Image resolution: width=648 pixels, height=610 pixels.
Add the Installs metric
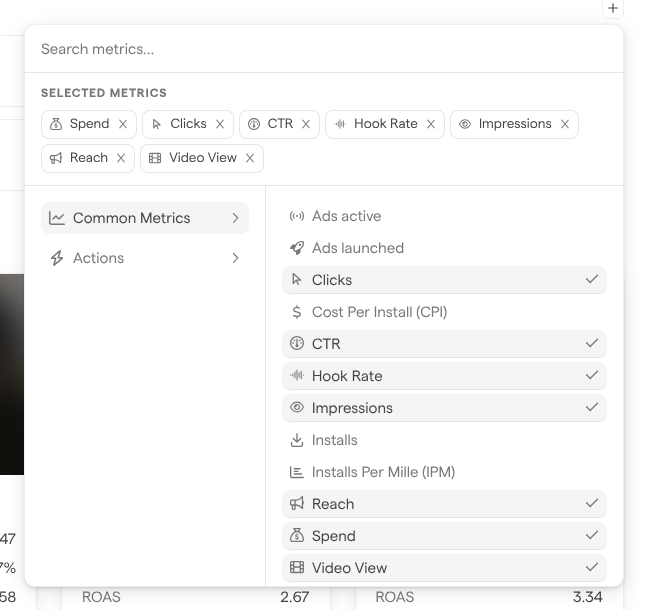[x=444, y=440]
